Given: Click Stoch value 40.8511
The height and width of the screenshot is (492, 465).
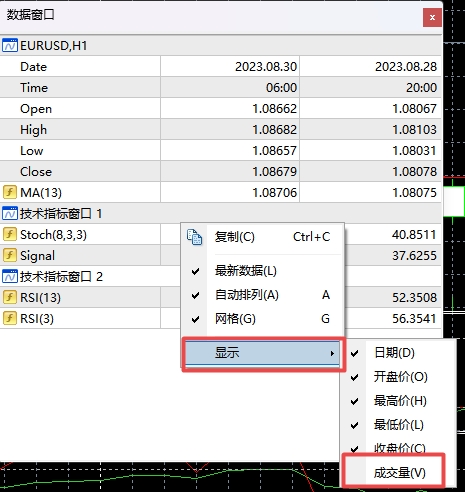Looking at the screenshot, I should click(414, 235).
